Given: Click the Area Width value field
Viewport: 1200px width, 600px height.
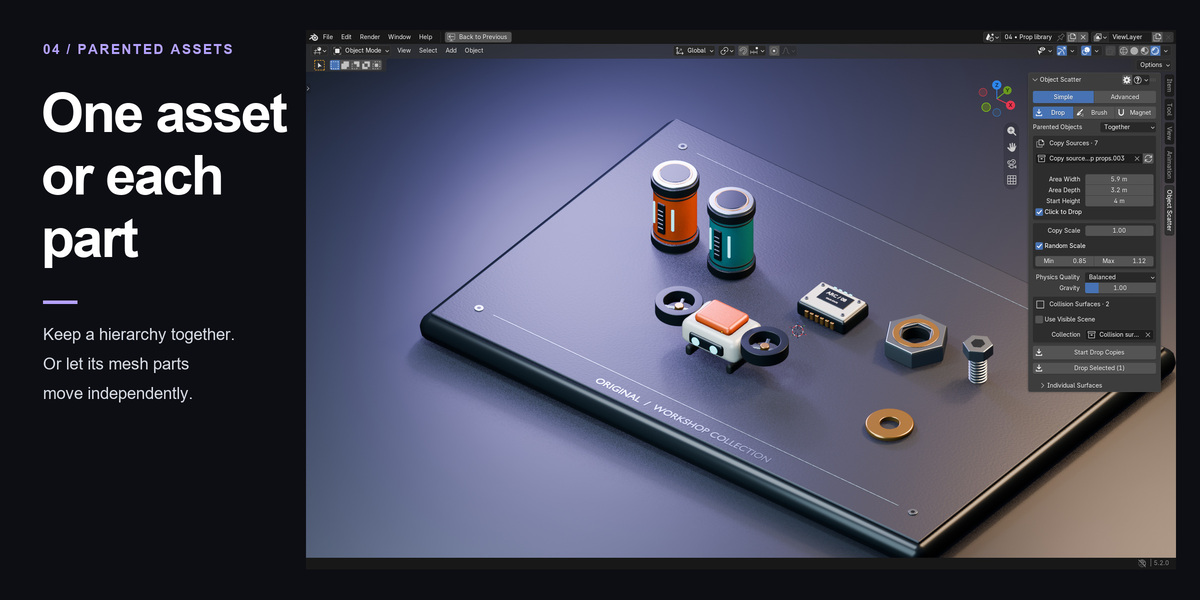Looking at the screenshot, I should pyautogui.click(x=1120, y=179).
